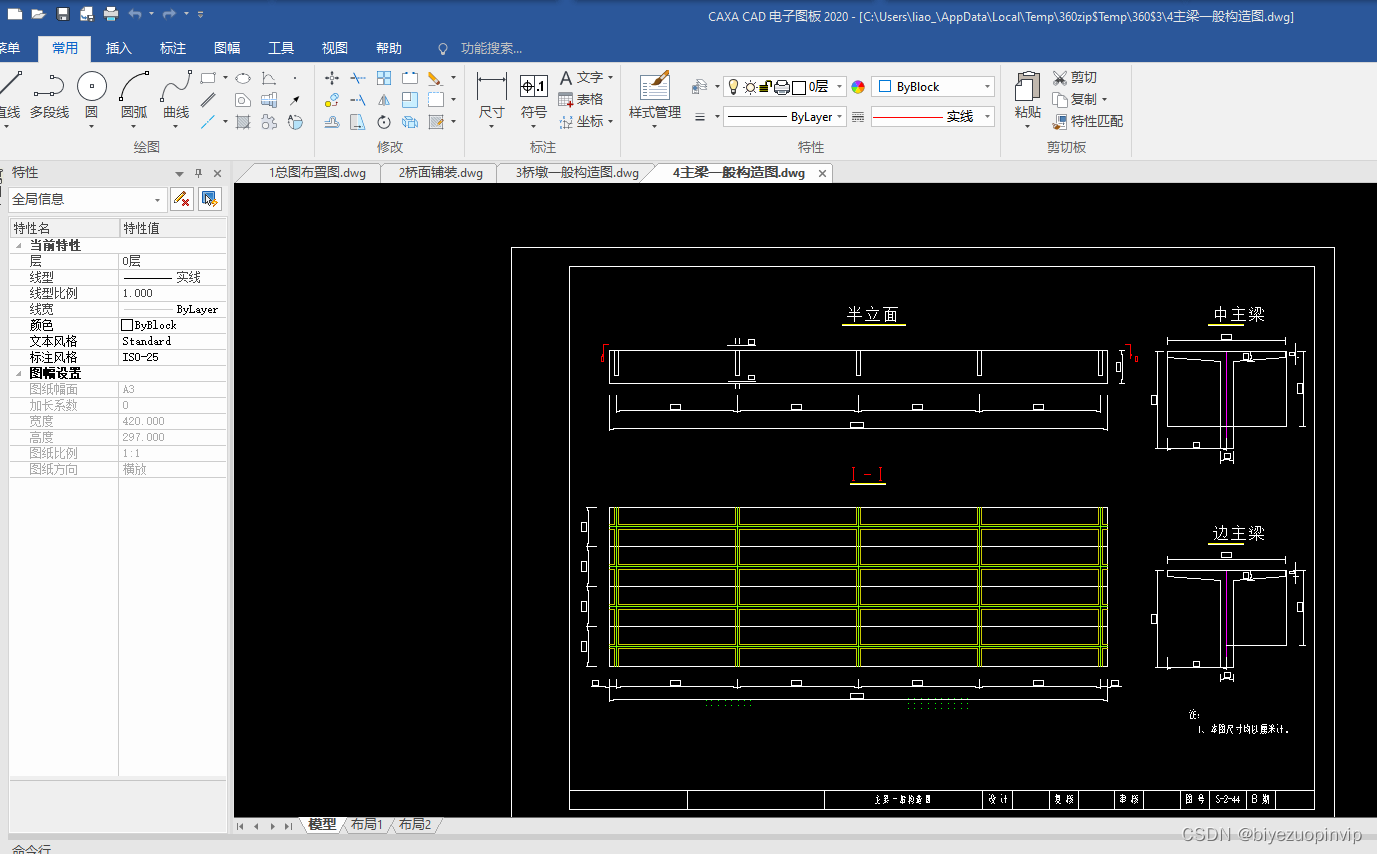Click the offset curve tool
Viewport: 1377px width, 854px height.
coord(332,122)
